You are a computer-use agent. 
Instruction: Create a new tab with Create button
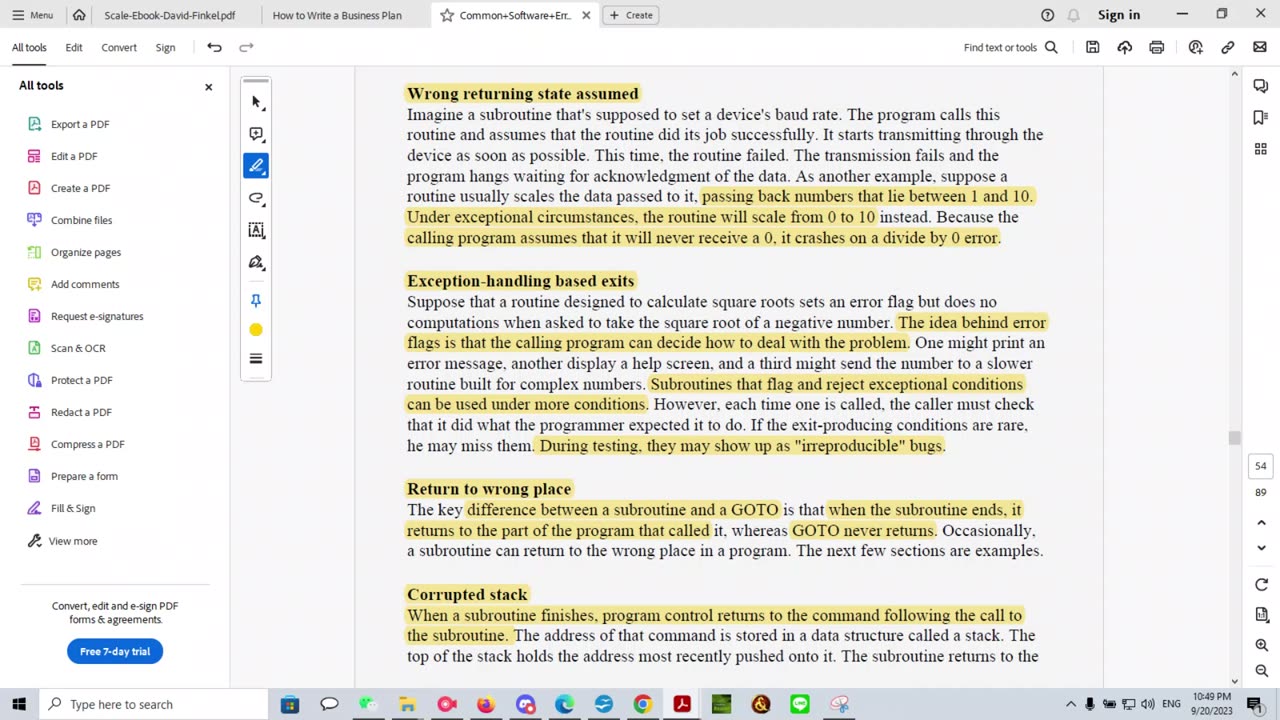pos(631,15)
